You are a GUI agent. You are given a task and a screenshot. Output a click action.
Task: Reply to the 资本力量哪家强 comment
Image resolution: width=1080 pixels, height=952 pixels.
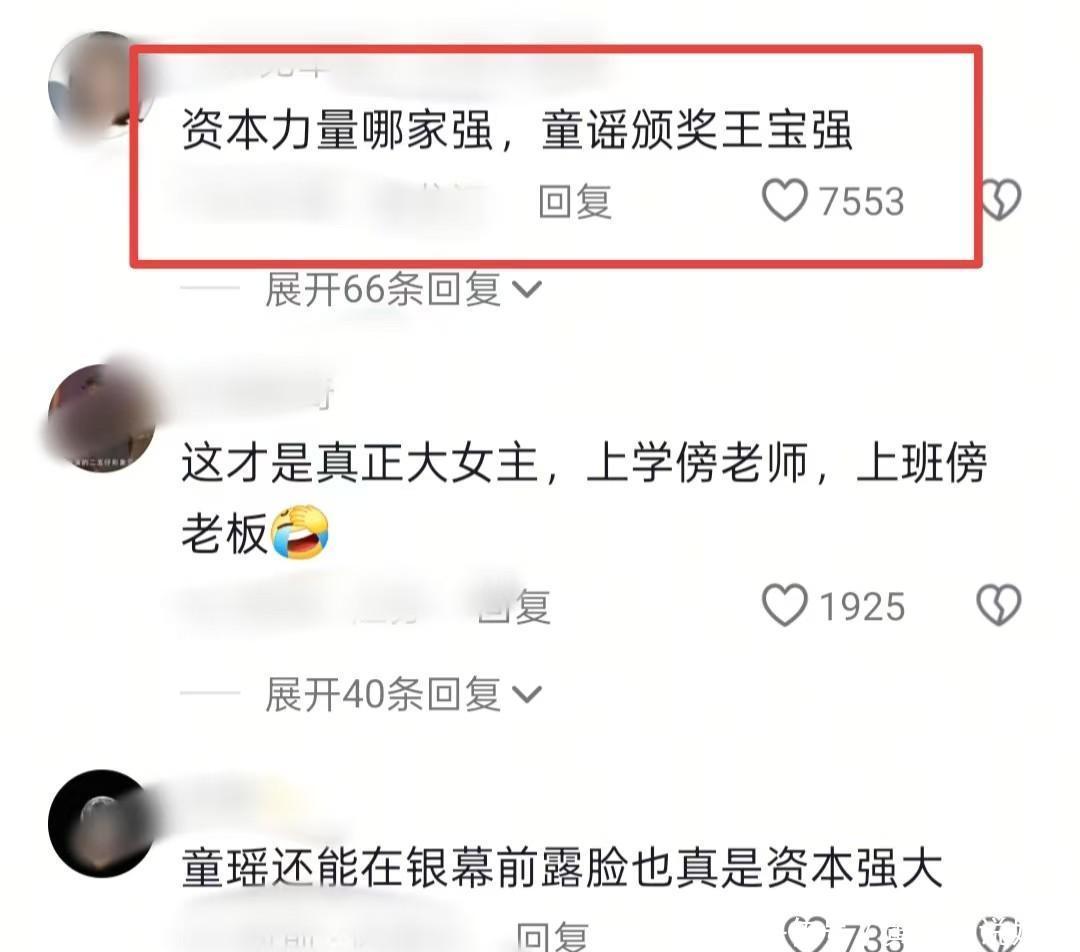[x=574, y=201]
